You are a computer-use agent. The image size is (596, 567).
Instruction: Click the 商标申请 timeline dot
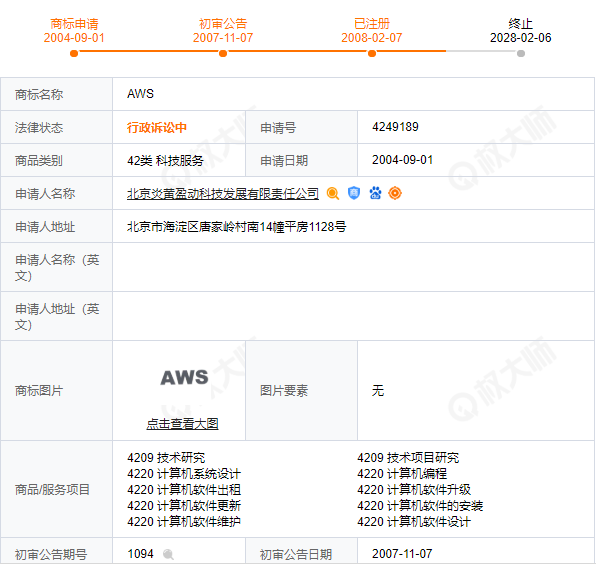pyautogui.click(x=74, y=54)
